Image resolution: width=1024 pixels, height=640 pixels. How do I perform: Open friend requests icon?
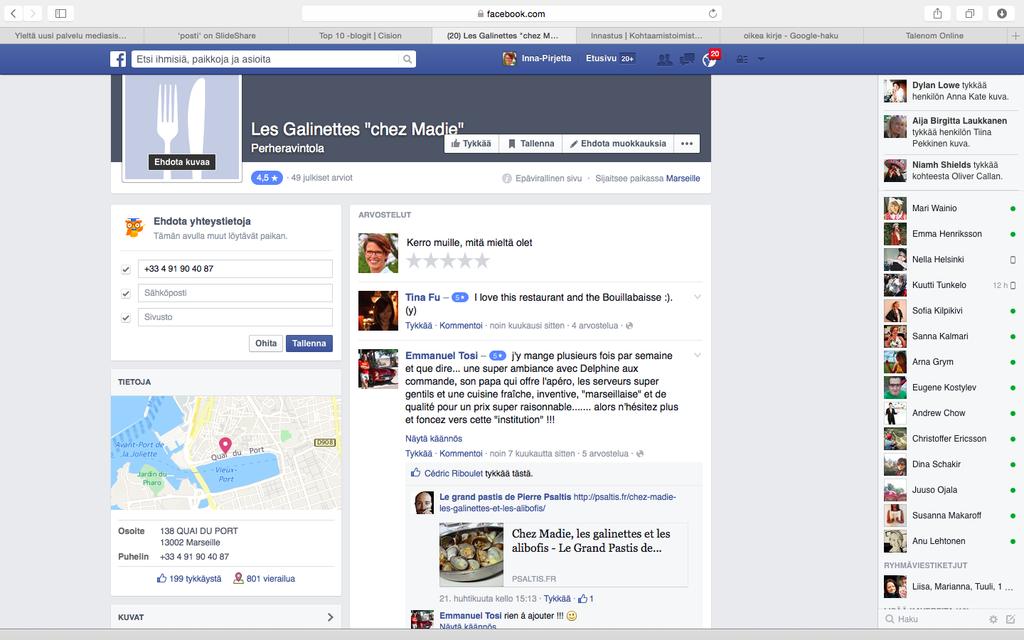(x=665, y=59)
